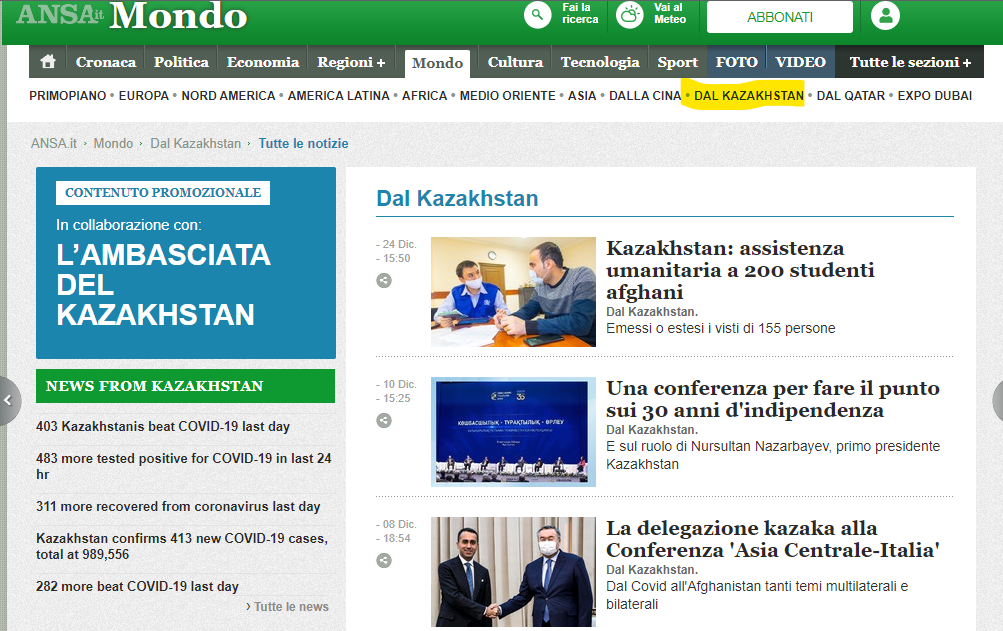Open the Tecnologia section

click(600, 62)
